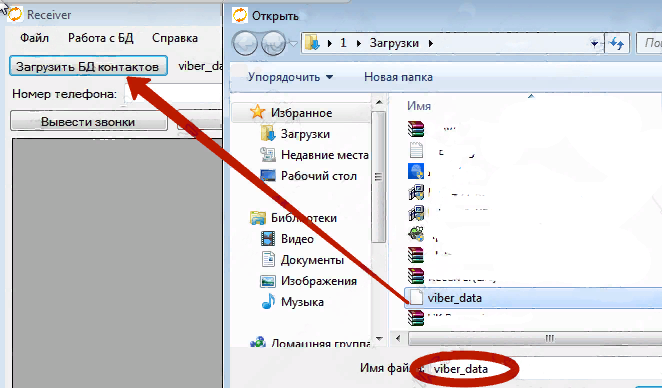662x388 pixels.
Task: Click the refresh icon beside address bar
Action: 617,43
